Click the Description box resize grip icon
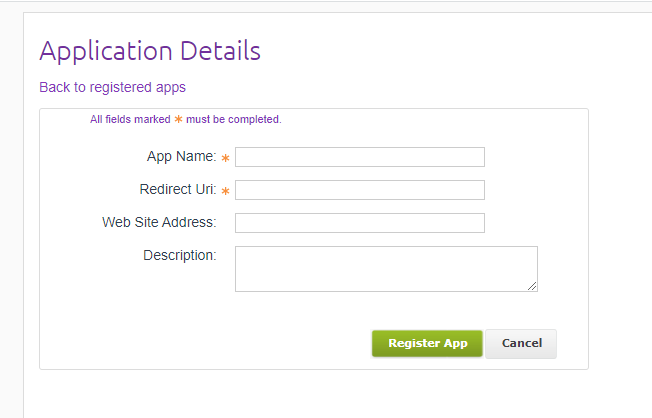The height and width of the screenshot is (418, 652). (x=532, y=286)
